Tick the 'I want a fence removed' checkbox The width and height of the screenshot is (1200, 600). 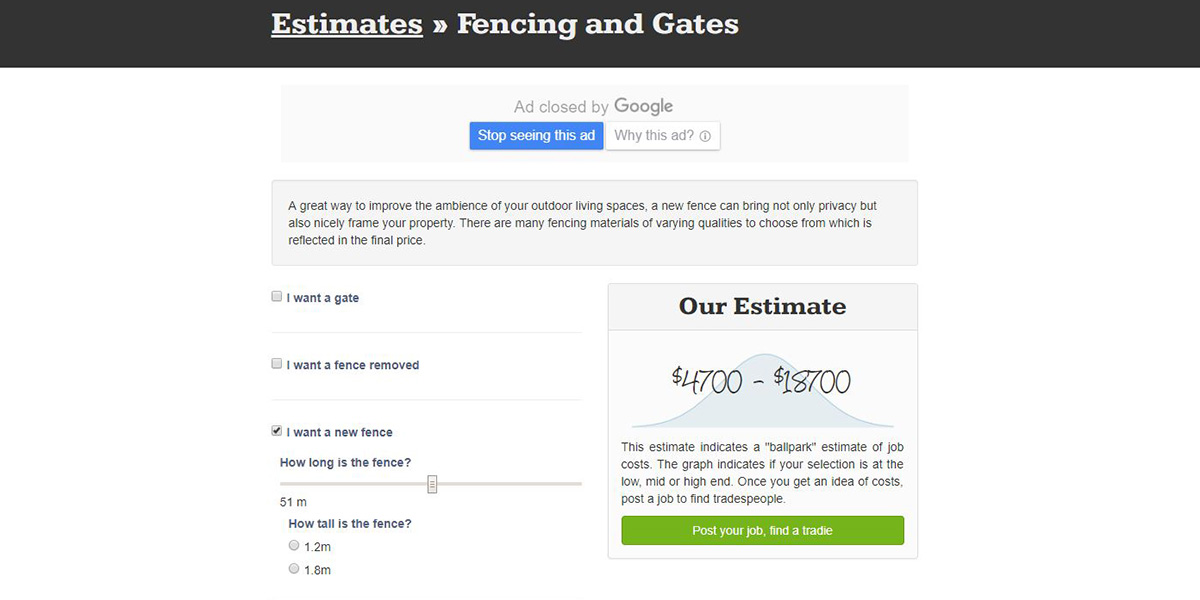[277, 364]
